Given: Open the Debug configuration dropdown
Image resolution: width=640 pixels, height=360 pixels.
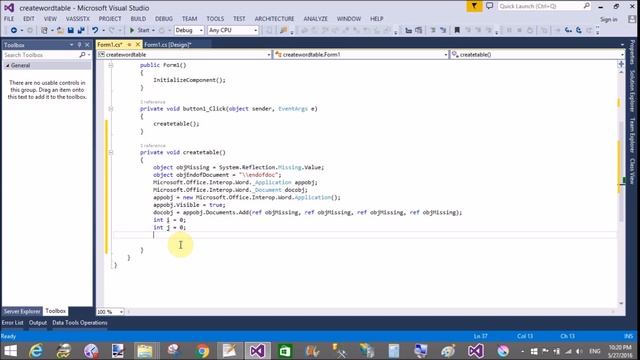Looking at the screenshot, I should point(189,30).
